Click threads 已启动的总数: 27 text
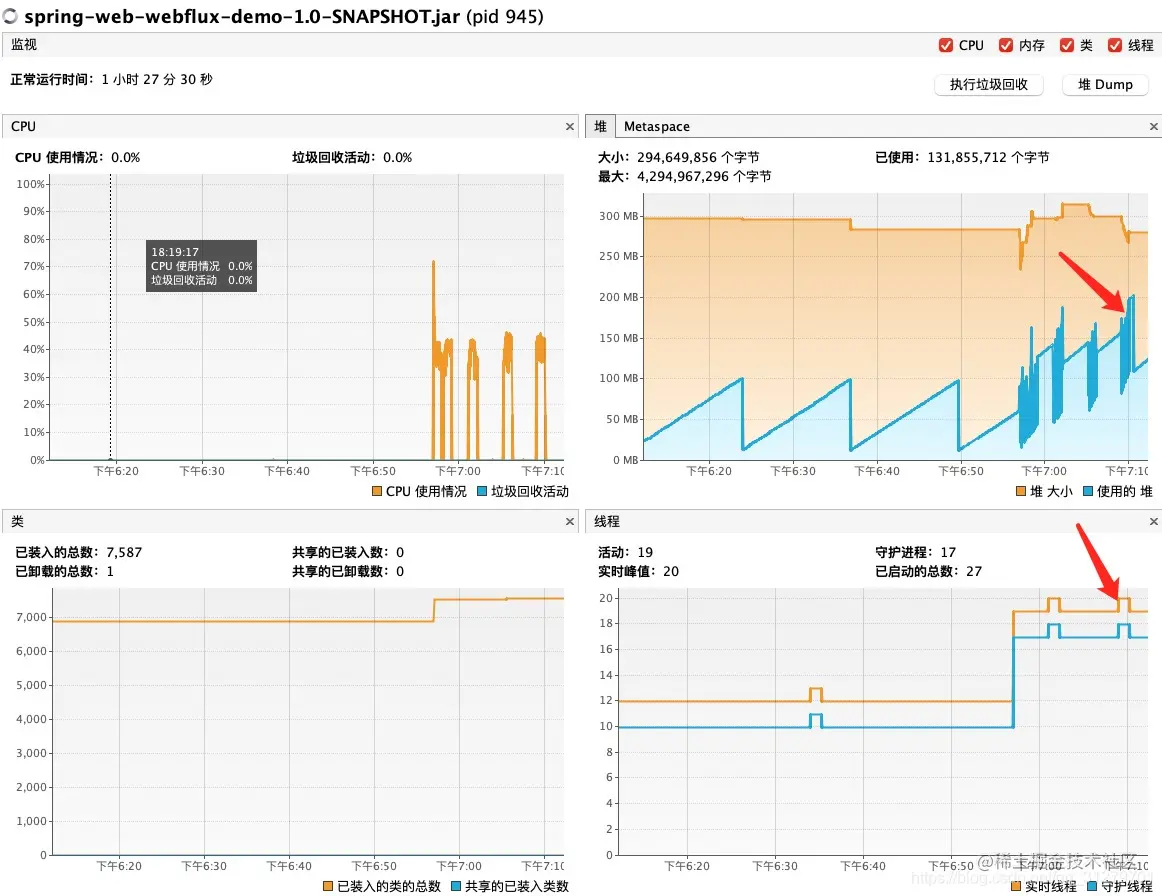The height and width of the screenshot is (896, 1162). tap(928, 571)
